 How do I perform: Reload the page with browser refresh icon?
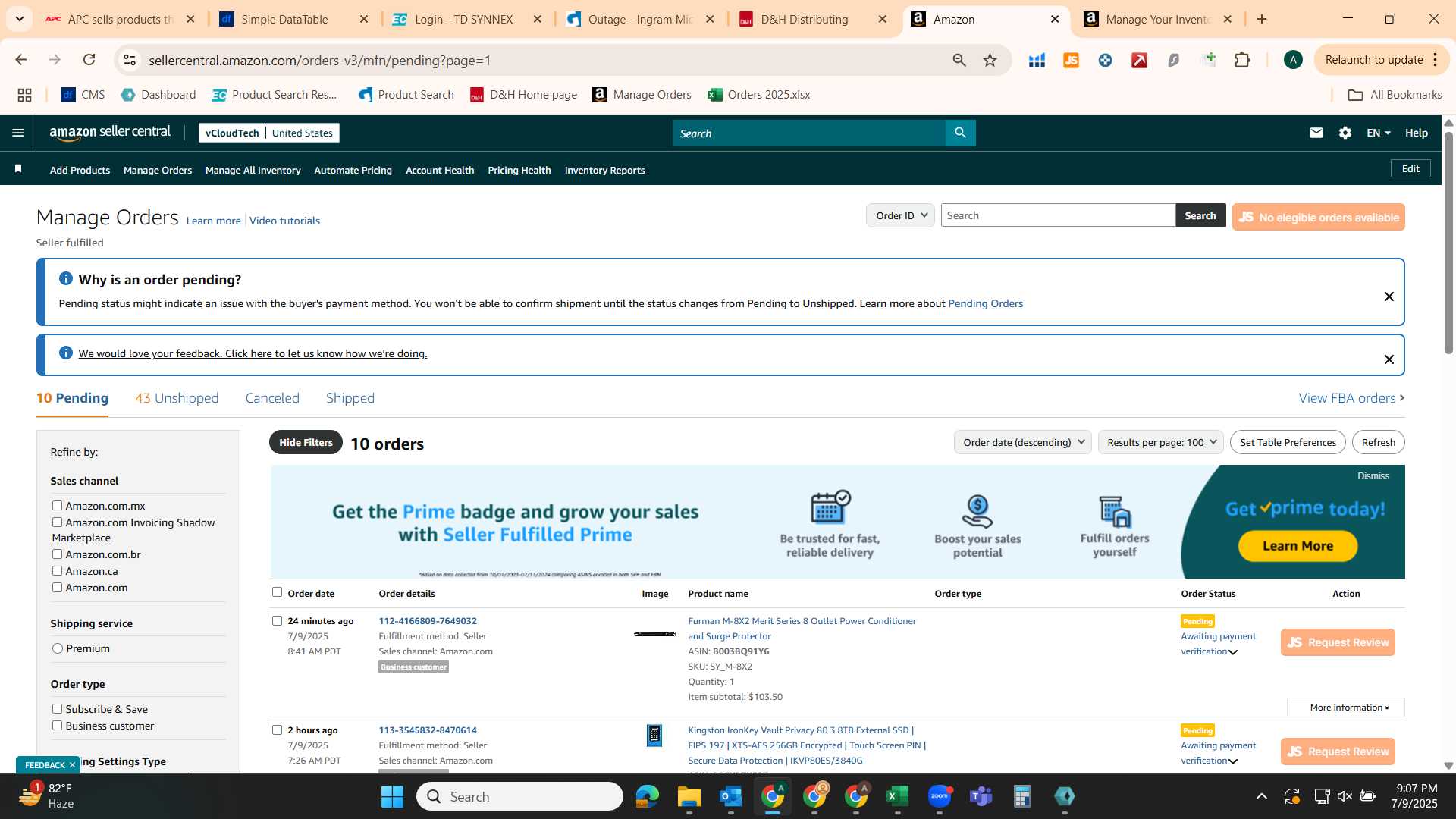click(x=89, y=60)
